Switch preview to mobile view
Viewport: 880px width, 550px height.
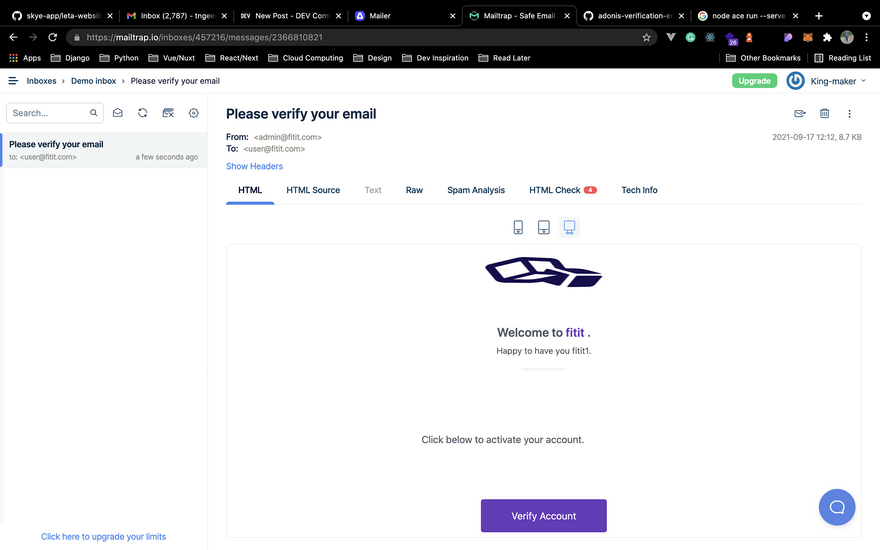(518, 227)
